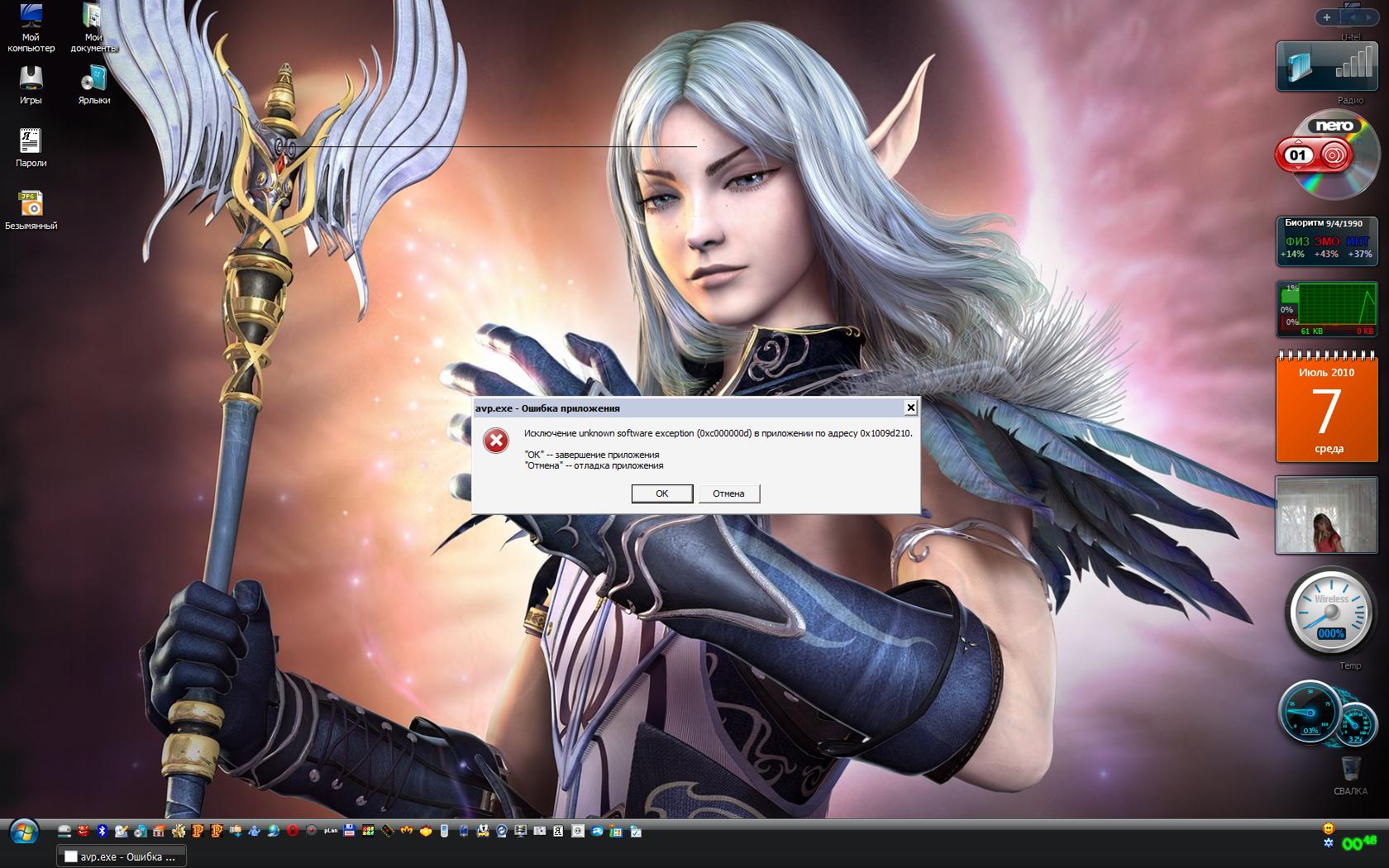The width and height of the screenshot is (1389, 868).
Task: Click the green network traffic graph gadget
Action: 1327,309
